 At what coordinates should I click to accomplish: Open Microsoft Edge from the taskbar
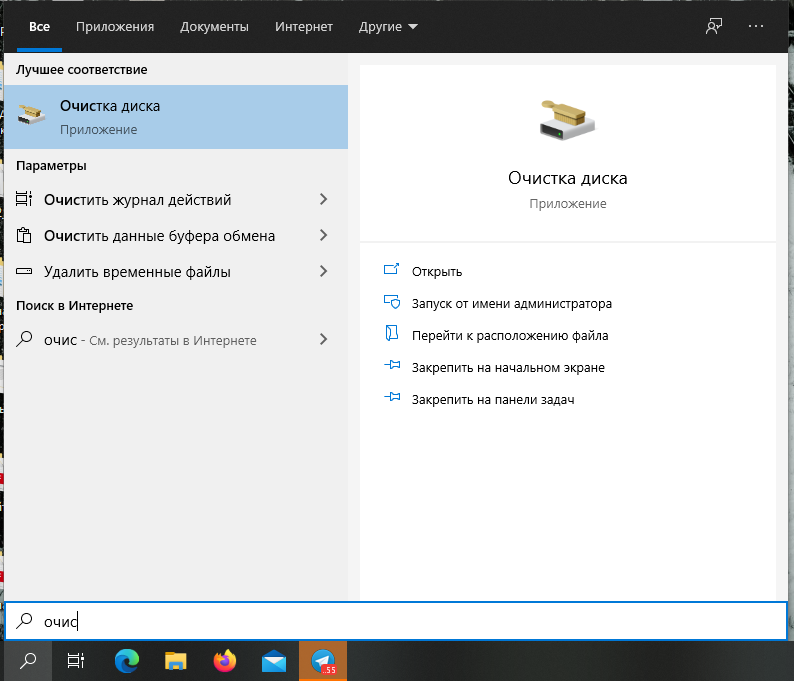pos(127,660)
